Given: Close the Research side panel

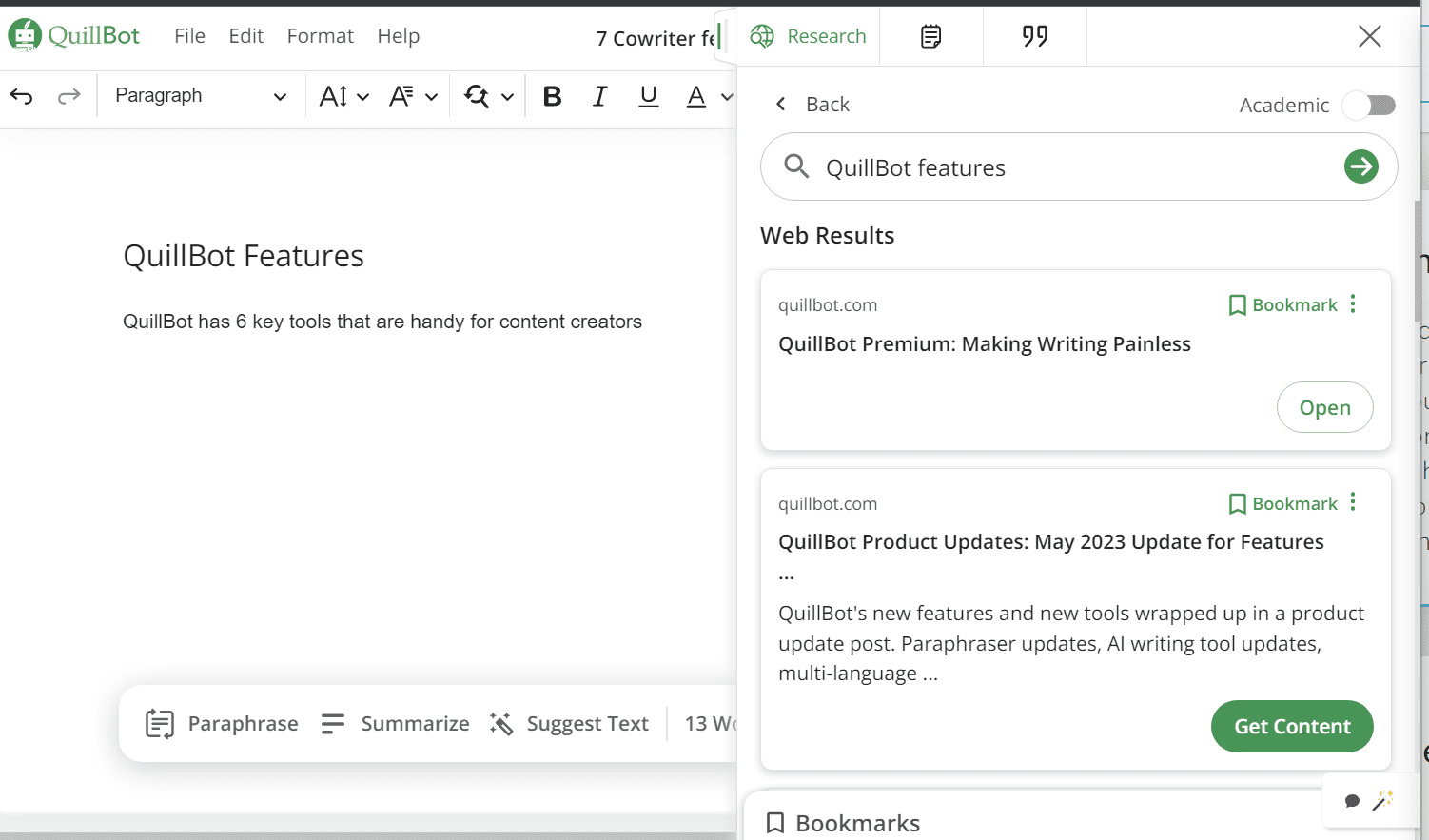Looking at the screenshot, I should click(1370, 36).
